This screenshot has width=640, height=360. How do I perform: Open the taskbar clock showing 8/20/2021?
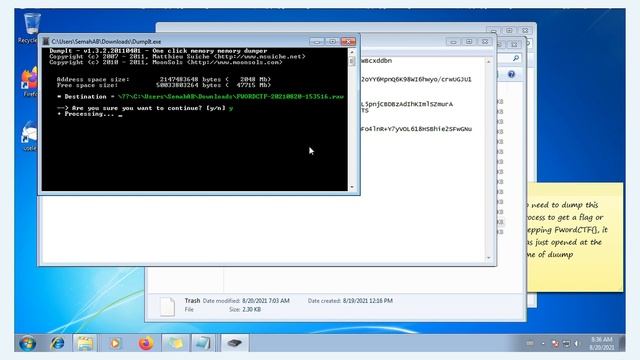coord(601,343)
